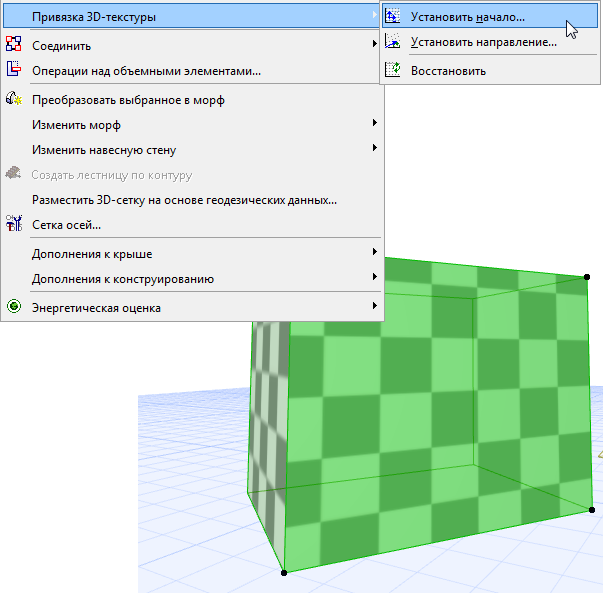
Task: Click the bottom-right corner node of the box
Action: 592,510
